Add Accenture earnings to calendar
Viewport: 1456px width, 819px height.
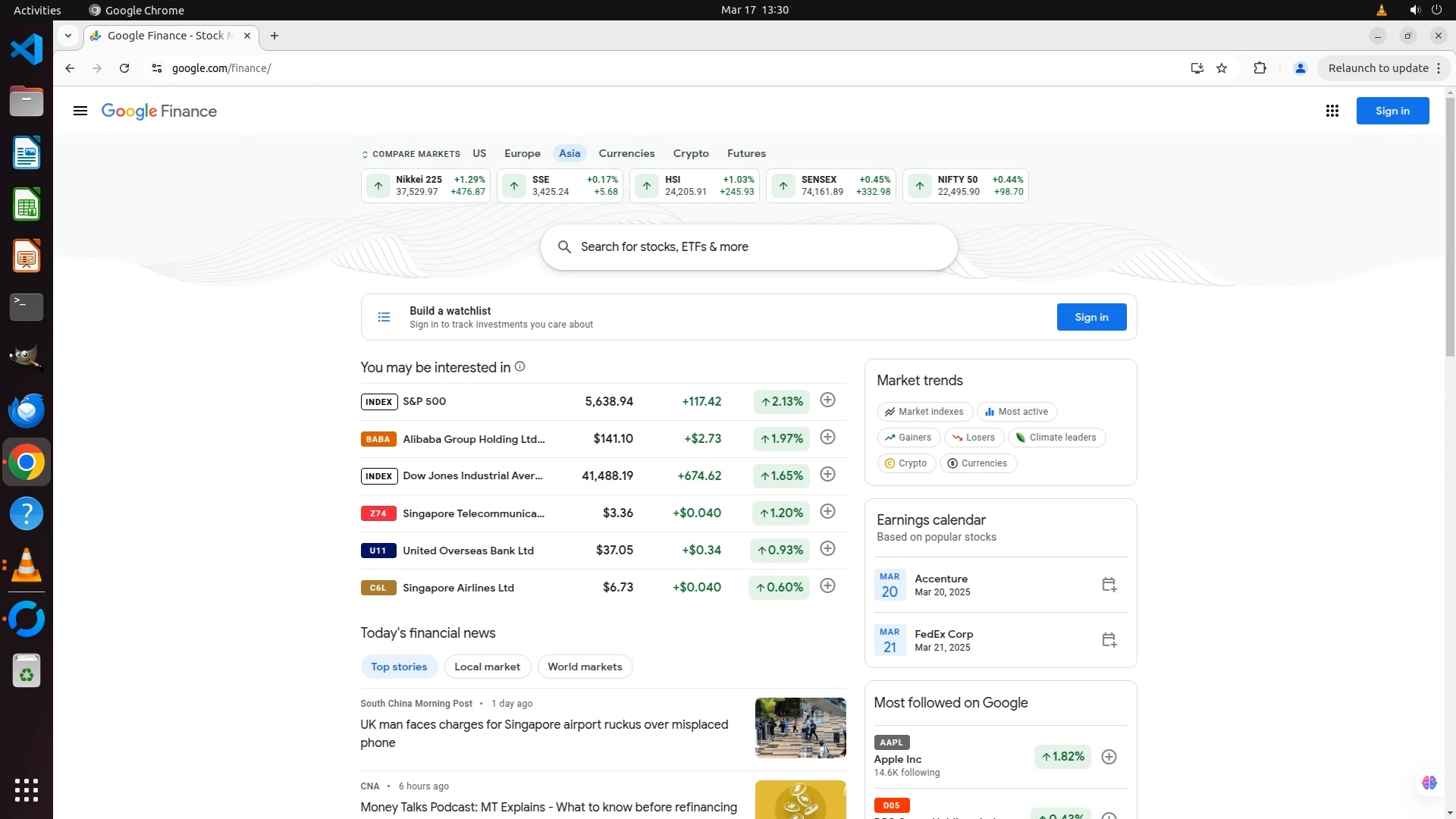1109,585
